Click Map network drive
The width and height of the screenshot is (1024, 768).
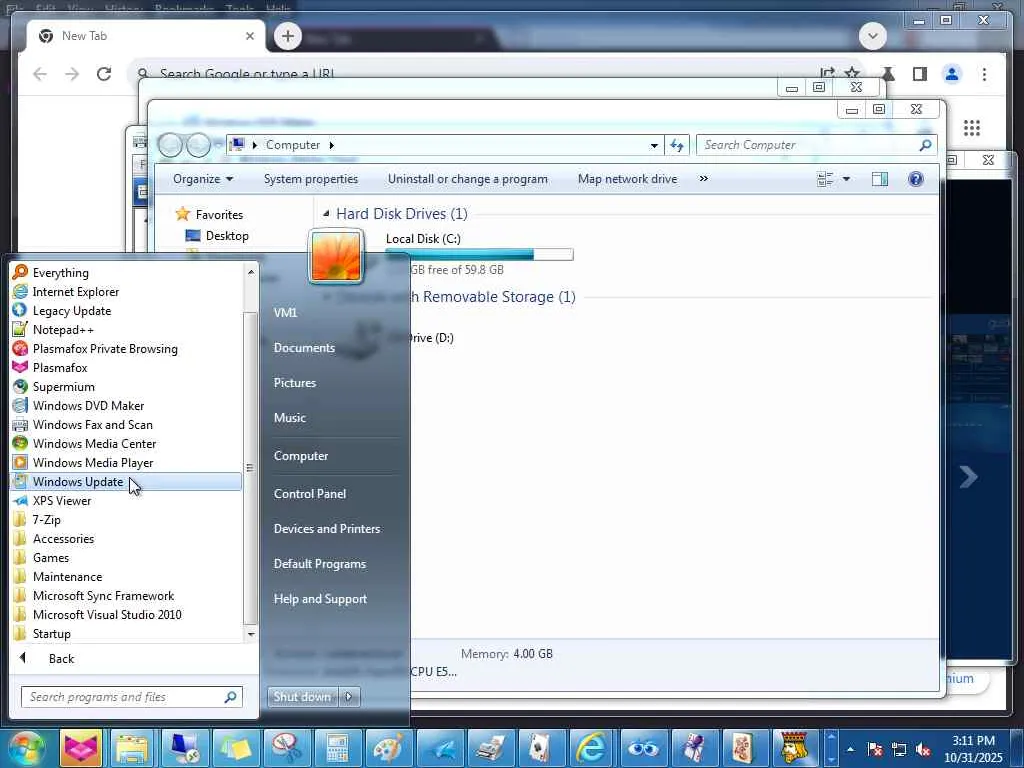pos(627,179)
